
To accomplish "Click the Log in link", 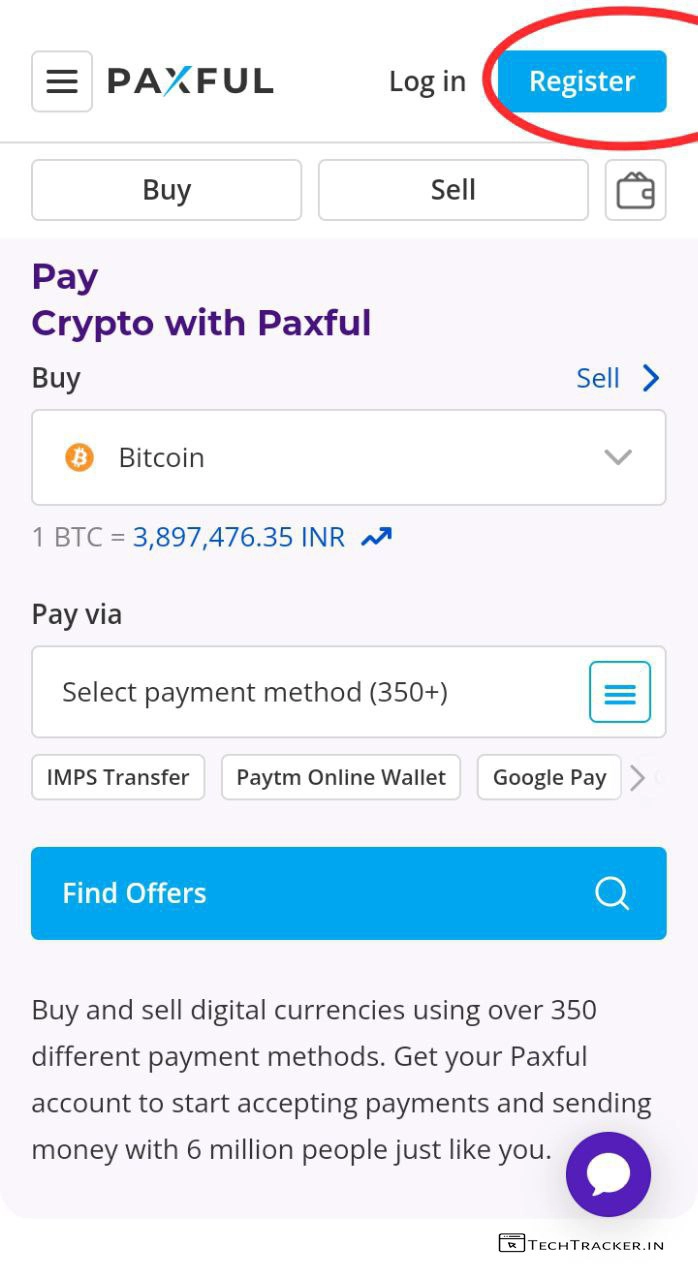I will [x=427, y=82].
